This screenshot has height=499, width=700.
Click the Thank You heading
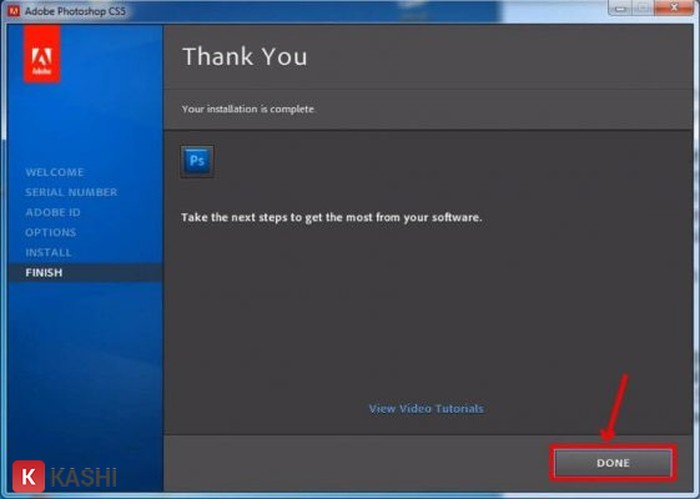pos(244,56)
